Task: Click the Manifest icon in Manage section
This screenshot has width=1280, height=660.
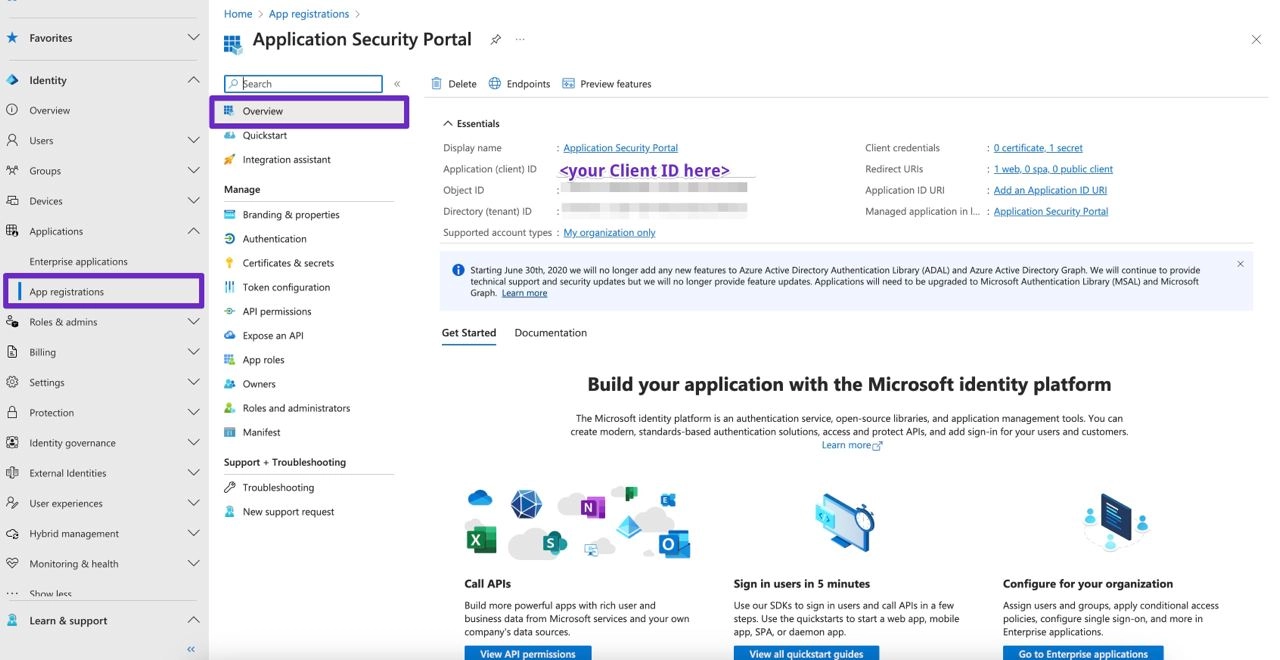Action: pyautogui.click(x=230, y=432)
